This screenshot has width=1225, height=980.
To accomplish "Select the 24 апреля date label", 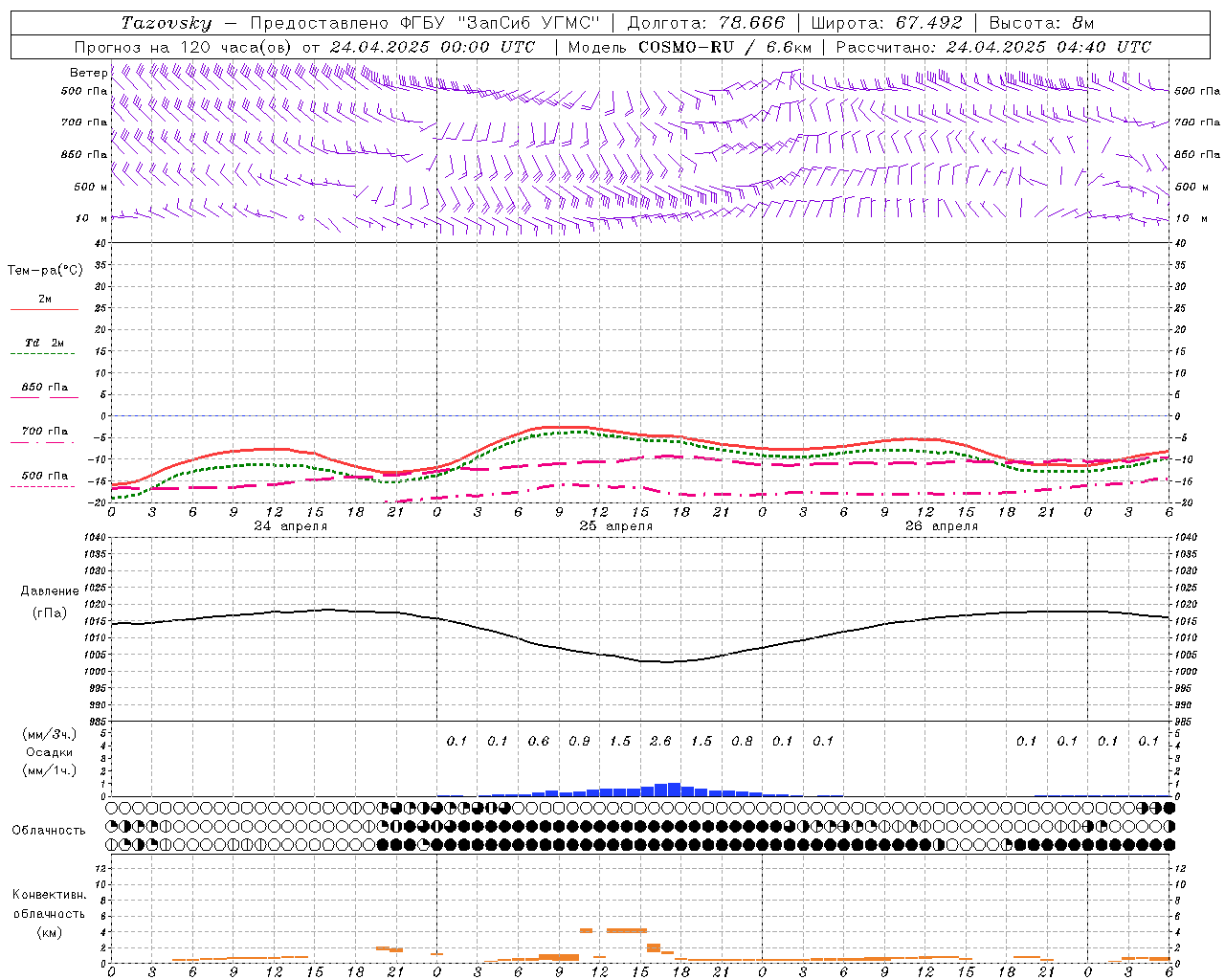I will coord(291,526).
